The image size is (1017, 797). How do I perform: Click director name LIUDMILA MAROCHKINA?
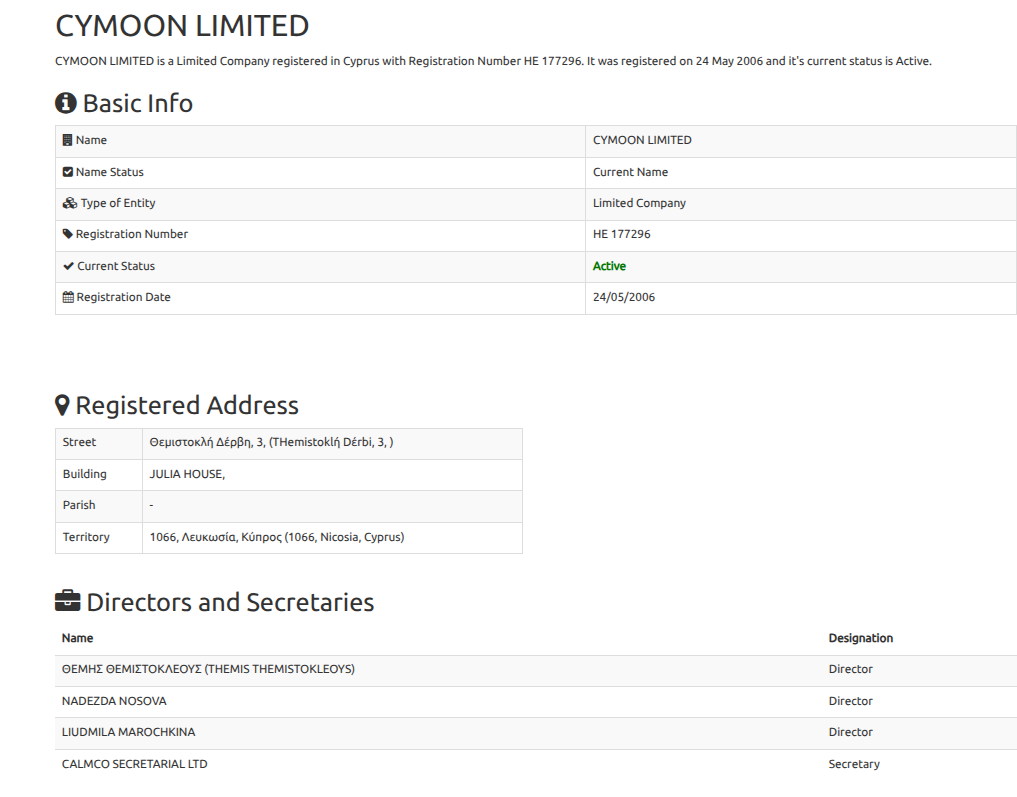coord(128,732)
